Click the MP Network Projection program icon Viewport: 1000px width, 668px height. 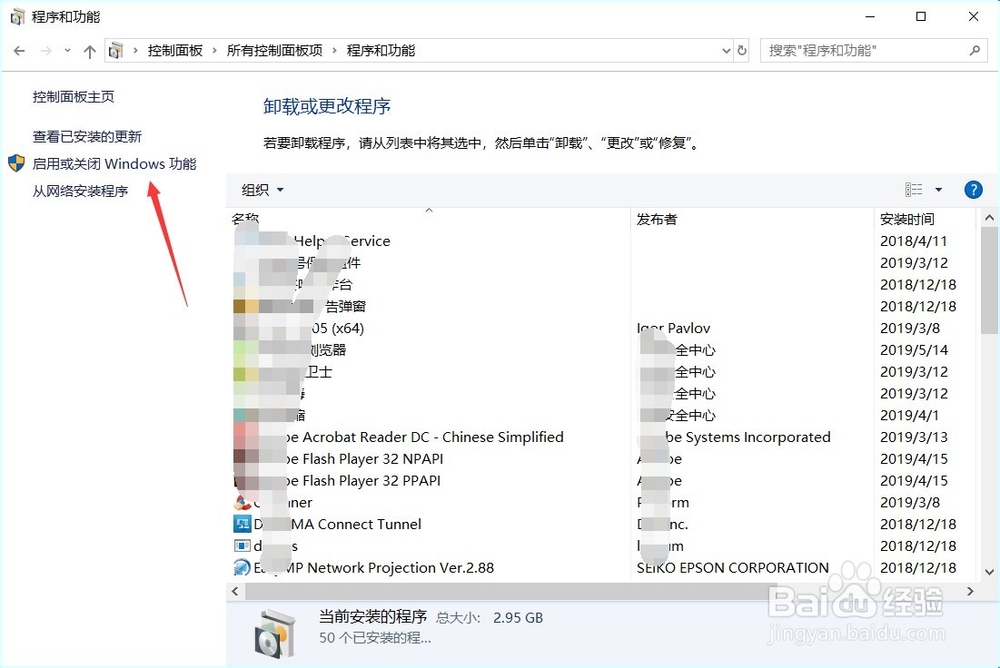coord(242,567)
